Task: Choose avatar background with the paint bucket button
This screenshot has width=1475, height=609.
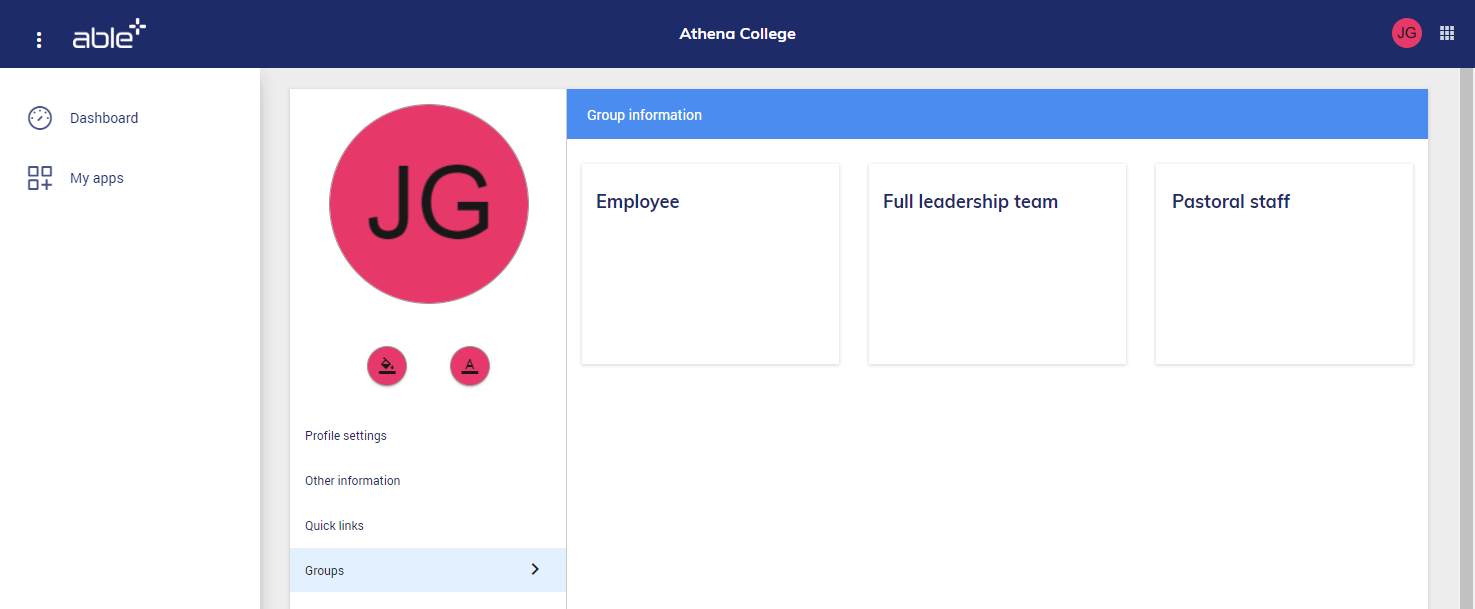Action: 387,366
